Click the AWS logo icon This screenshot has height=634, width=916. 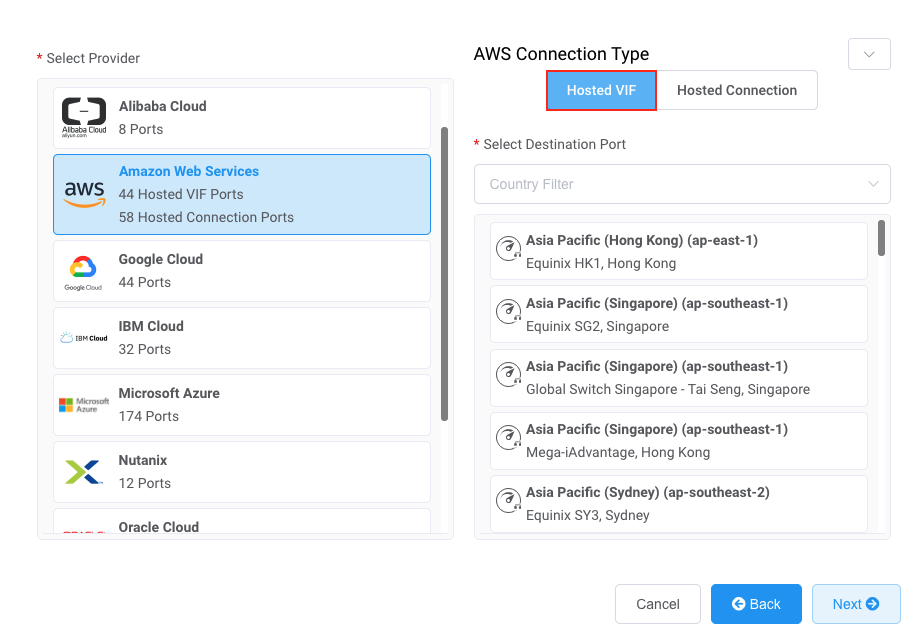point(84,194)
